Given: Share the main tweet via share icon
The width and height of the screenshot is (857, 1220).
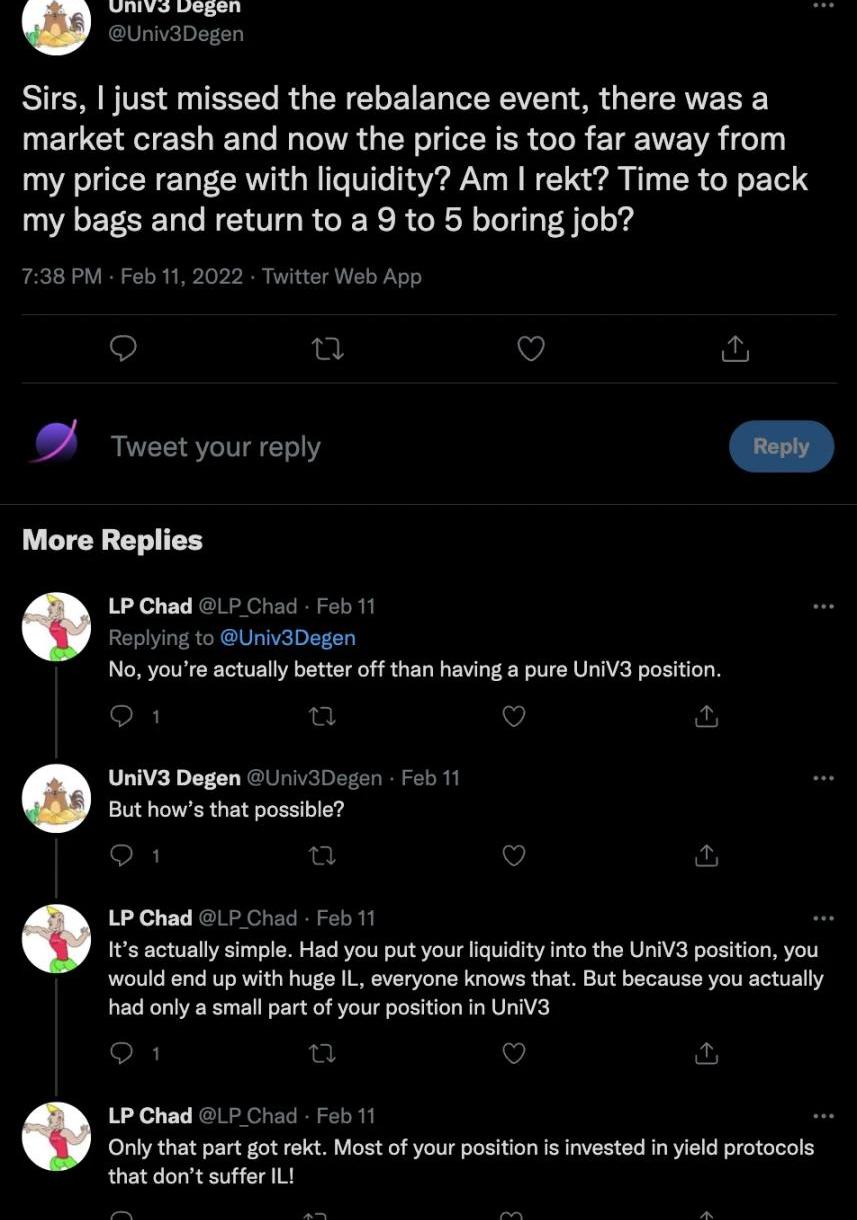Looking at the screenshot, I should [x=735, y=349].
